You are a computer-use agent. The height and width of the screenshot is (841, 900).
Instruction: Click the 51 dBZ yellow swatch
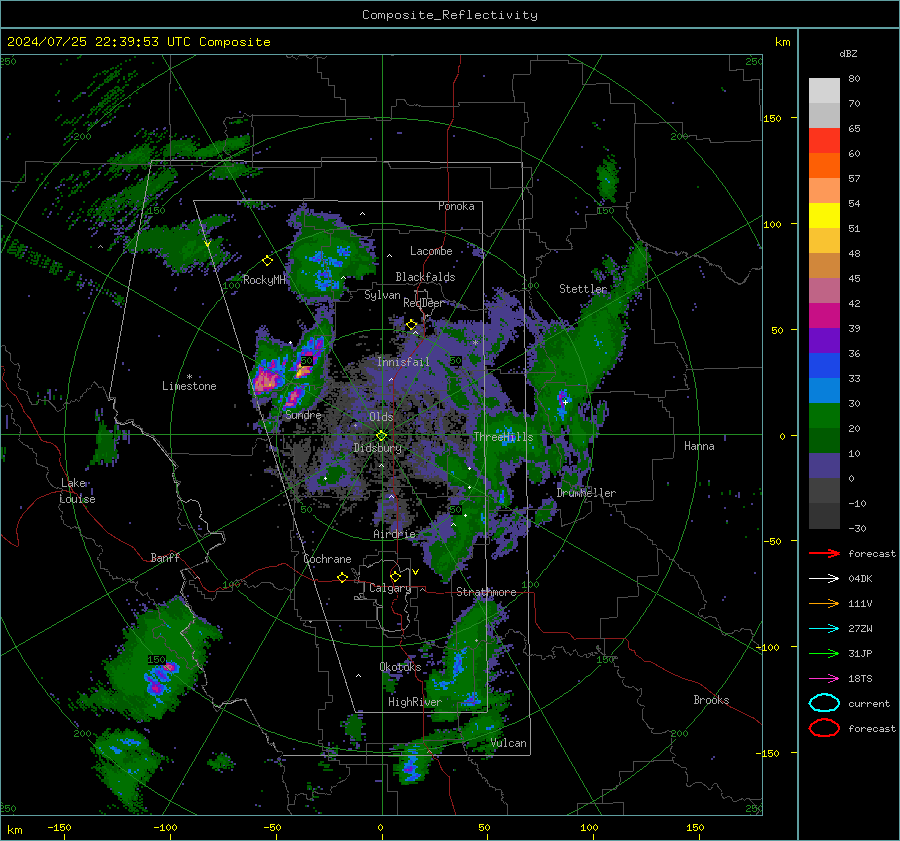(824, 216)
